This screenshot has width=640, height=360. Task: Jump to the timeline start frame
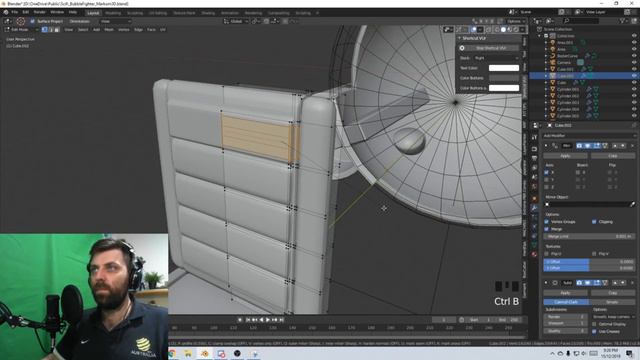point(247,320)
